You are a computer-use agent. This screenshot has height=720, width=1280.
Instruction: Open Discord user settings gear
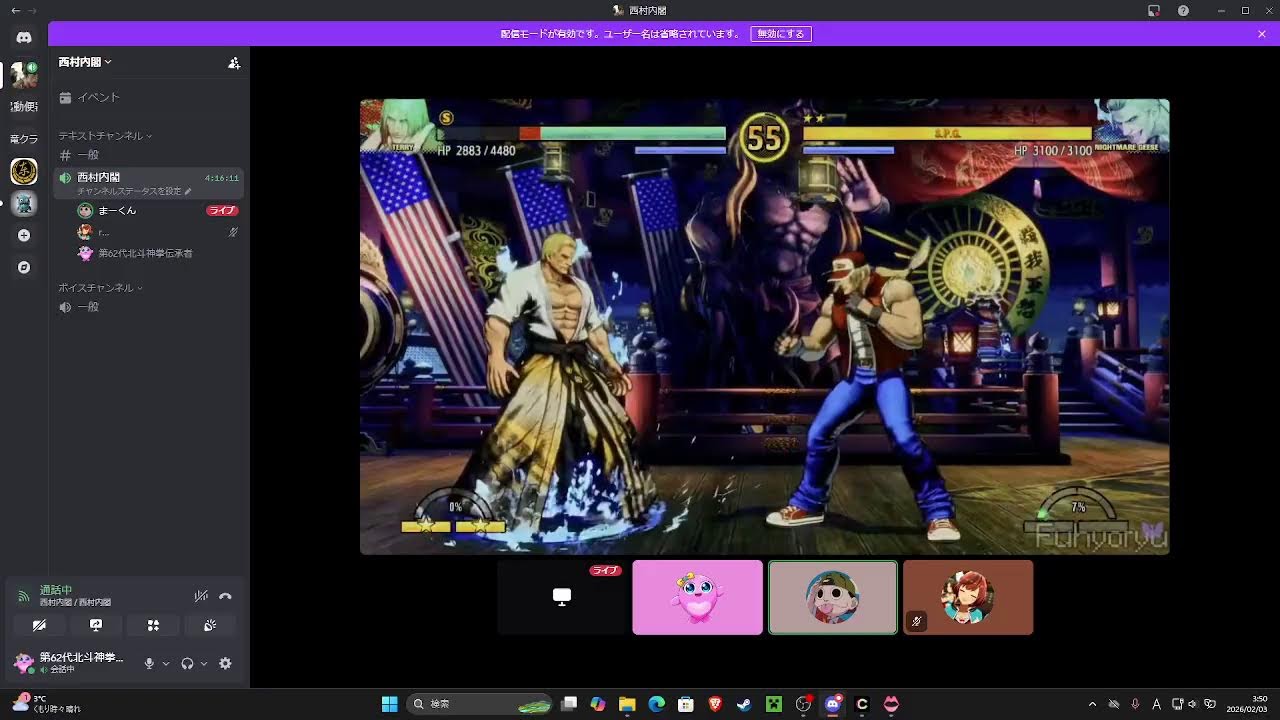pos(225,663)
